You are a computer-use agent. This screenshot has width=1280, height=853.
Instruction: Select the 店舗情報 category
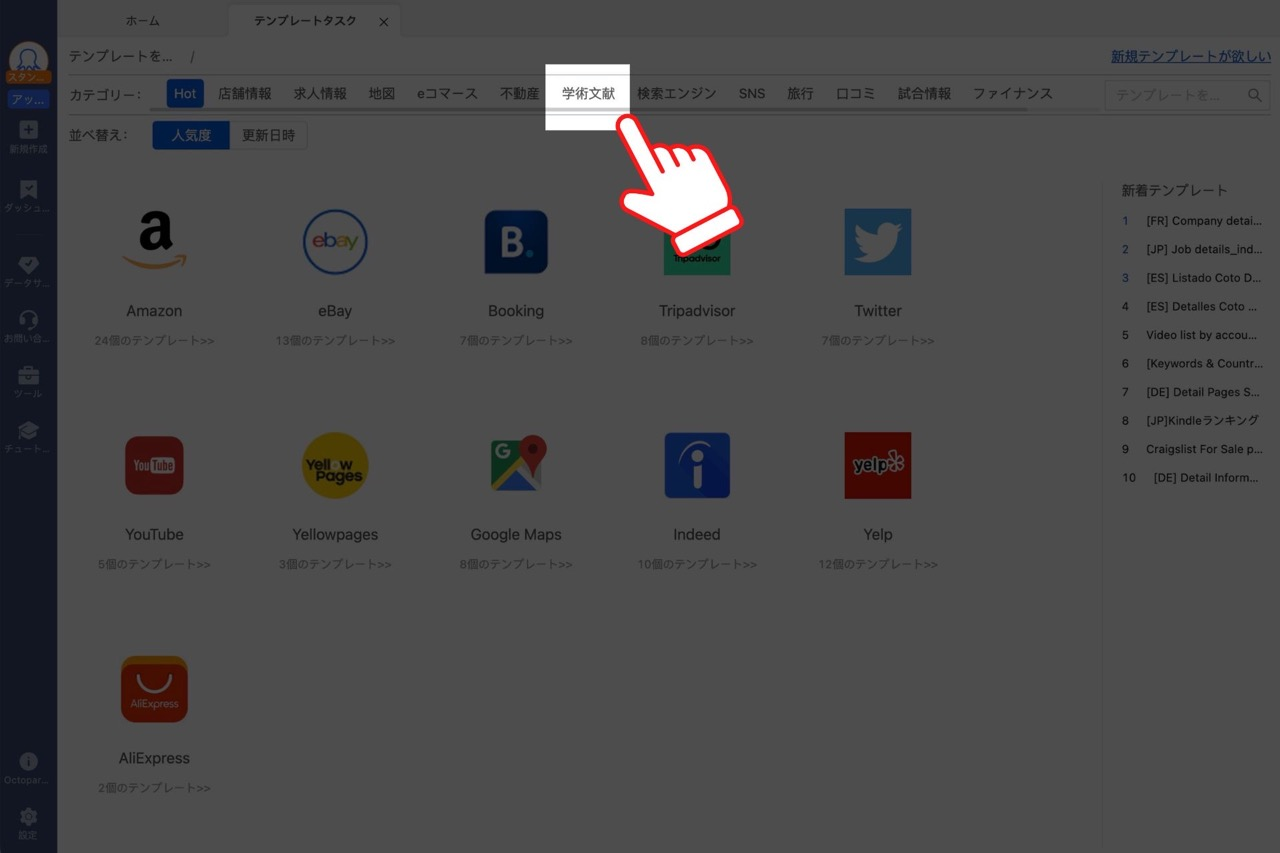245,94
